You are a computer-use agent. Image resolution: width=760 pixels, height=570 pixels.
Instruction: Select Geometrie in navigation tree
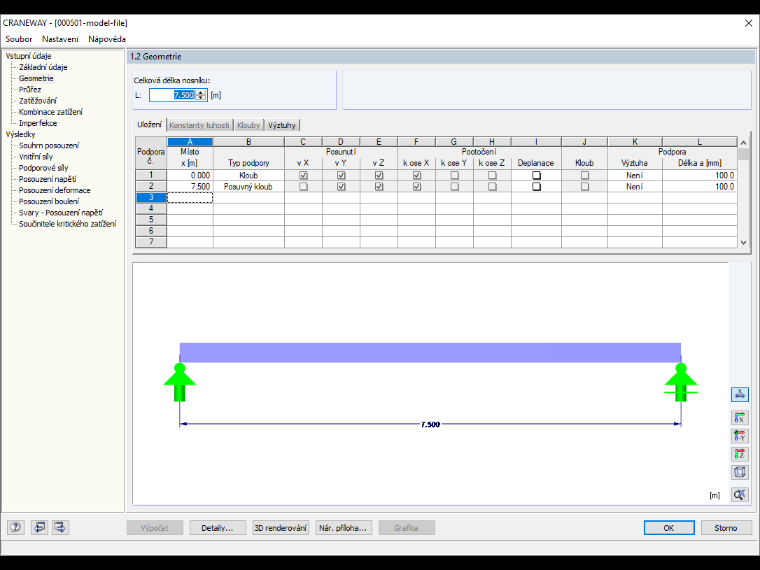click(x=36, y=78)
